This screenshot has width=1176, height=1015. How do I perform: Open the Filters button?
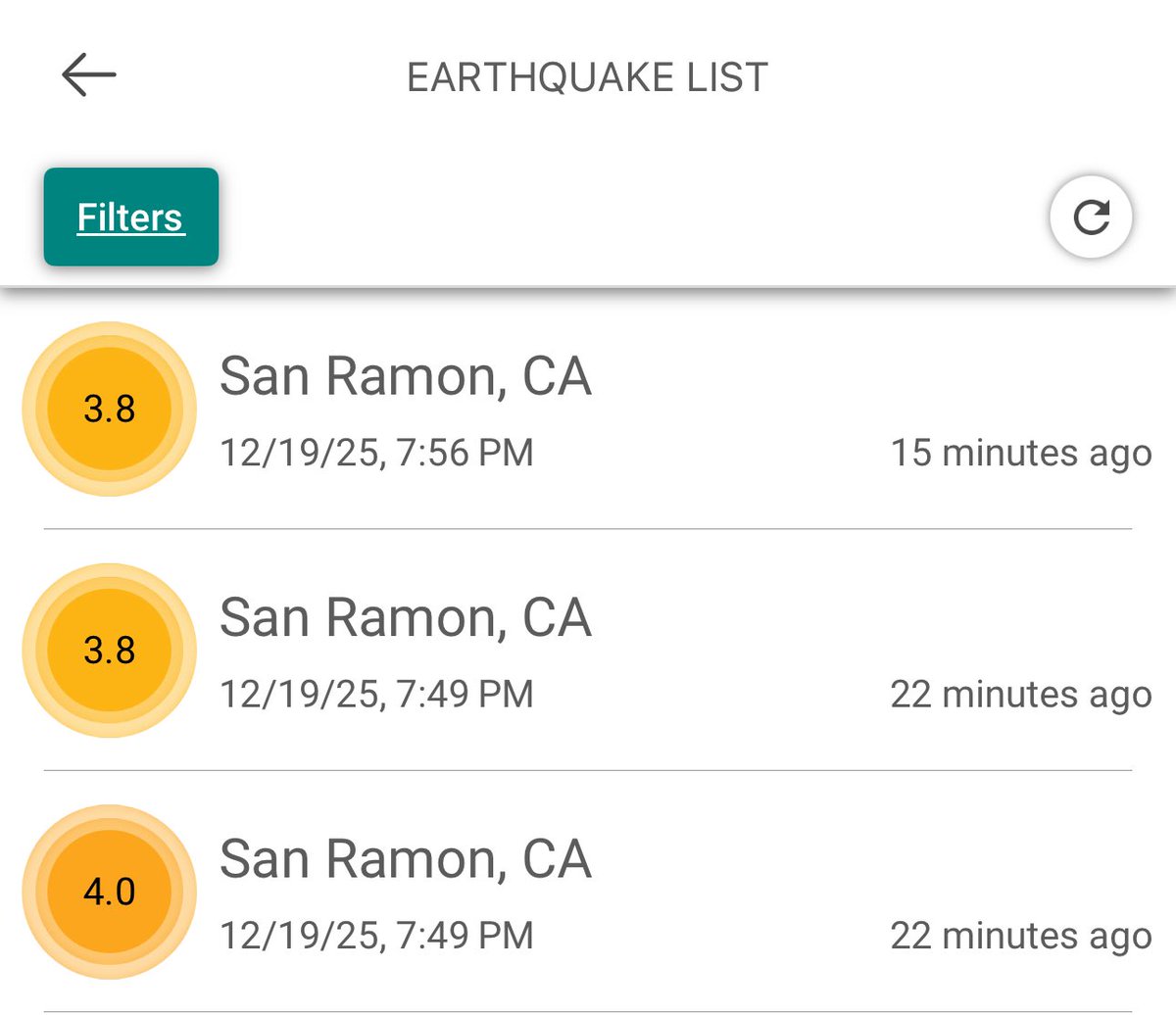click(131, 217)
